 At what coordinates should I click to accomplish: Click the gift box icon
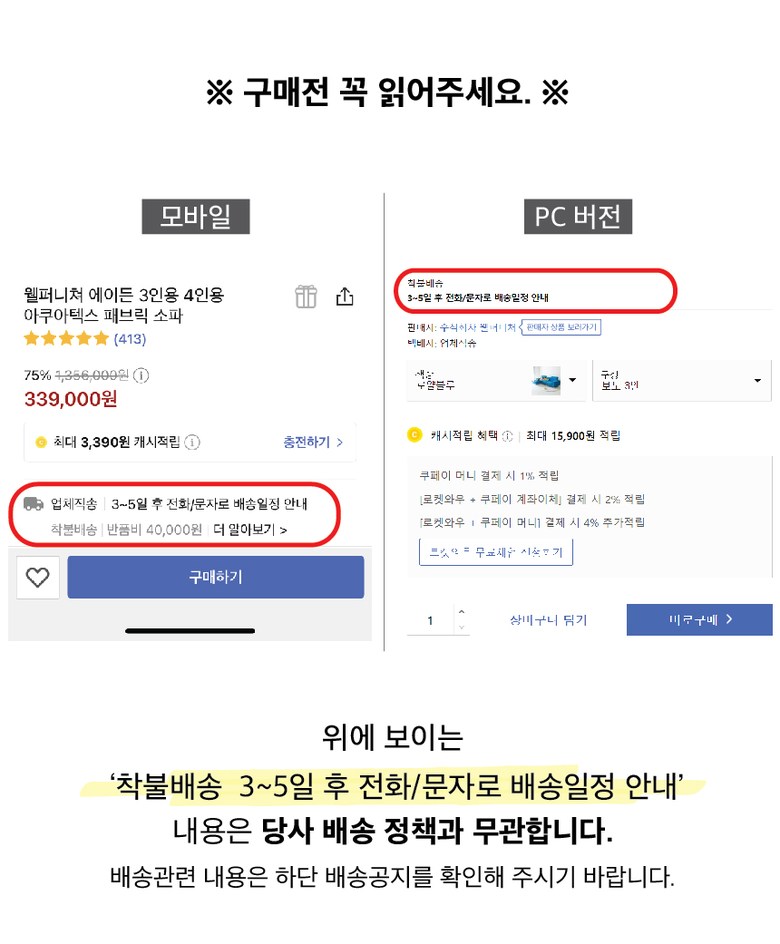[306, 296]
